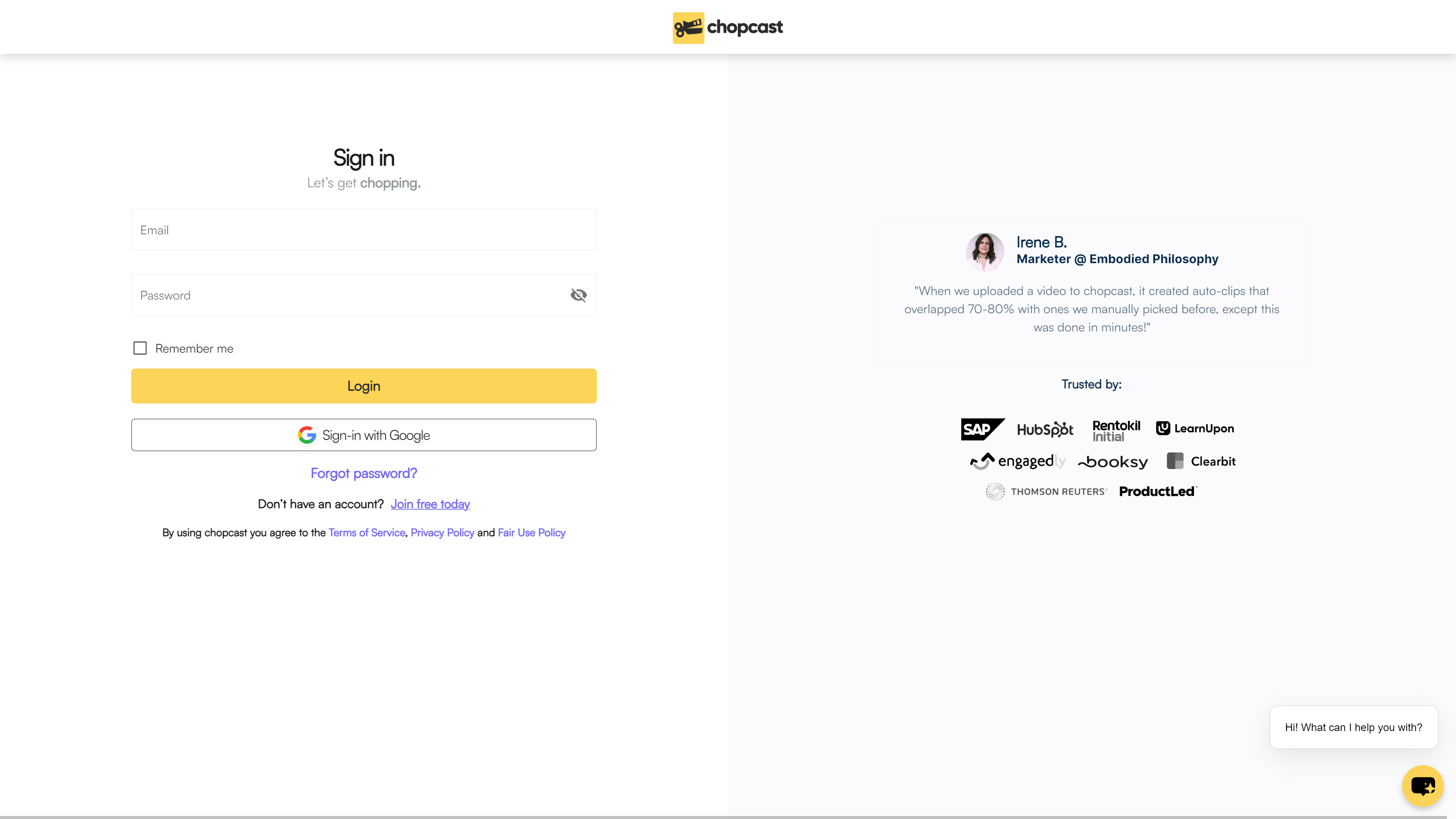The height and width of the screenshot is (819, 1456).
Task: Click the Password input field
Action: pyautogui.click(x=345, y=295)
